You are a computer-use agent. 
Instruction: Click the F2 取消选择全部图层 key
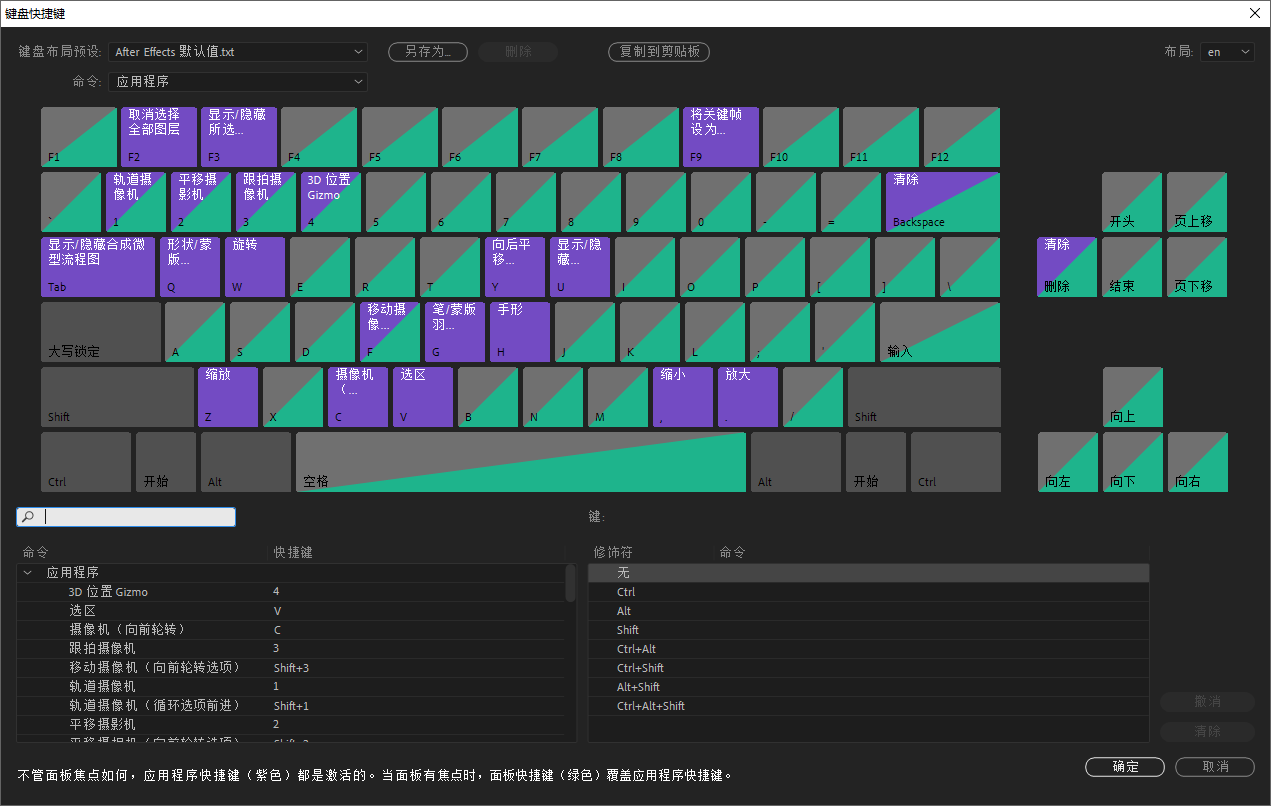point(158,137)
